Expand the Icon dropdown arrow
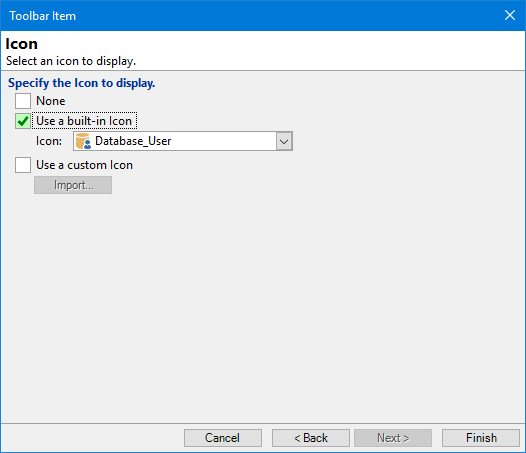 pyautogui.click(x=284, y=141)
